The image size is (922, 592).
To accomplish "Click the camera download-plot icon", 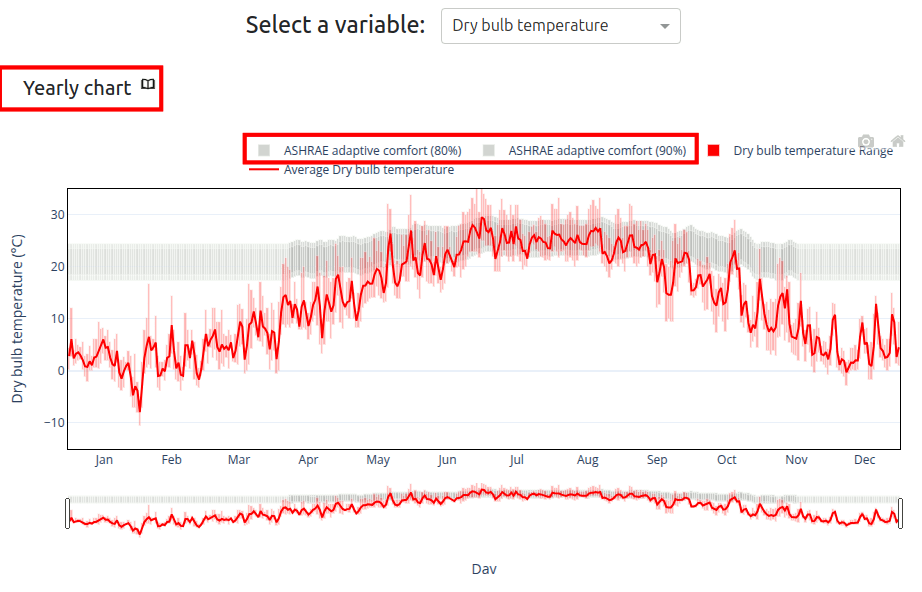I will point(866,143).
